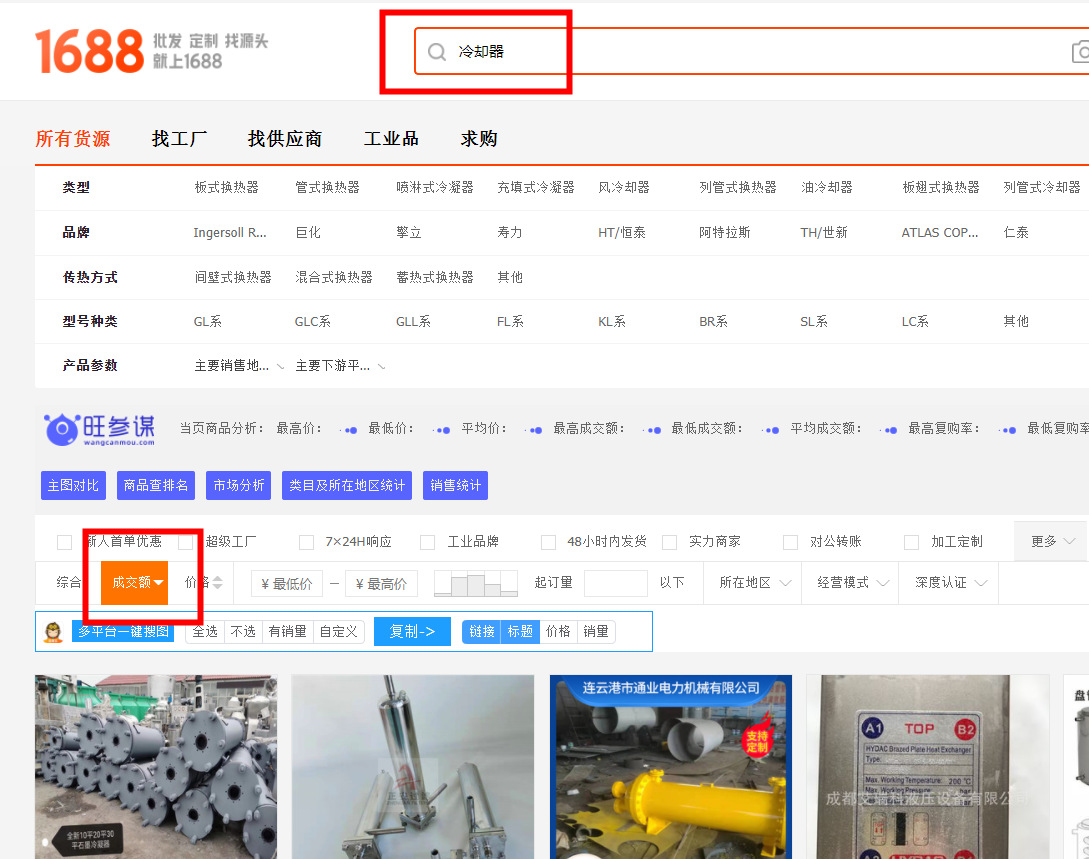Click 不选 button
Viewport: 1089px width, 859px height.
click(x=243, y=632)
